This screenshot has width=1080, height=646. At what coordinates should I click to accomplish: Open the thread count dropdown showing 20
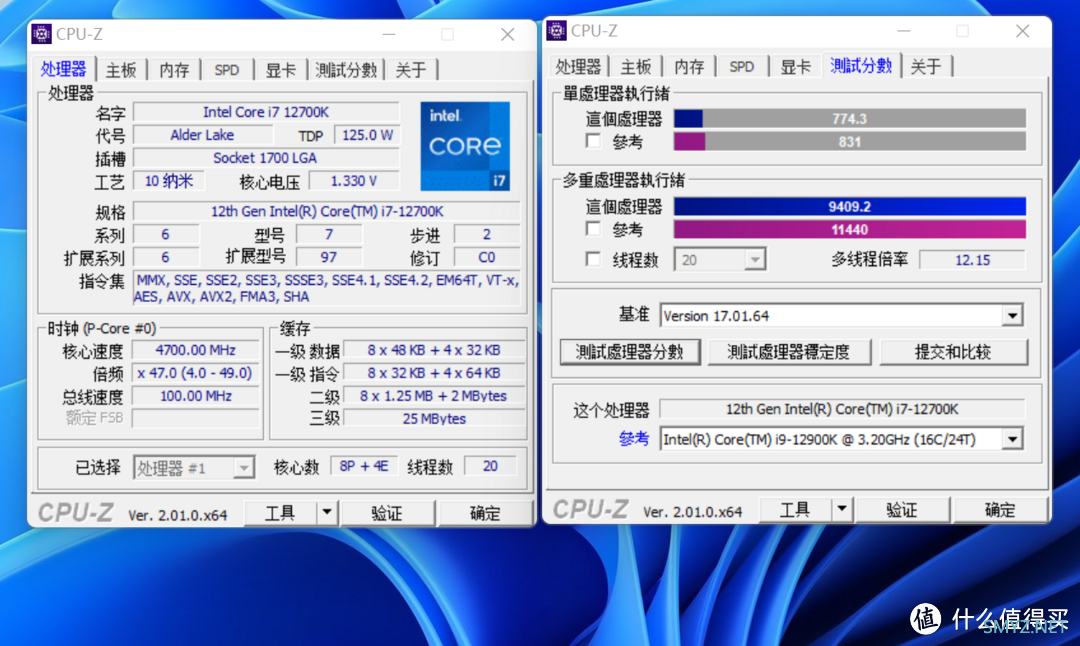[x=720, y=260]
